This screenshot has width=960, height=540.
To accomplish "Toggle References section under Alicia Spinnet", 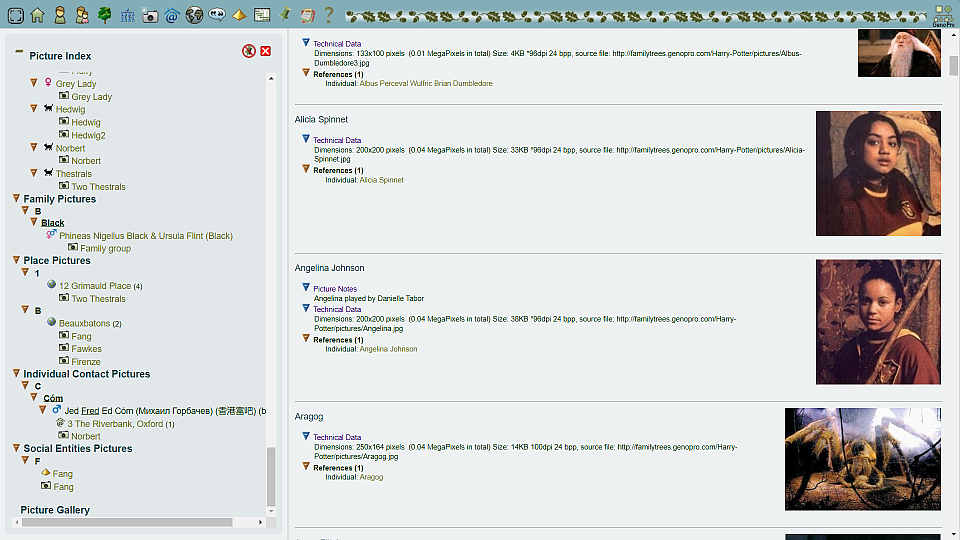I will [306, 169].
